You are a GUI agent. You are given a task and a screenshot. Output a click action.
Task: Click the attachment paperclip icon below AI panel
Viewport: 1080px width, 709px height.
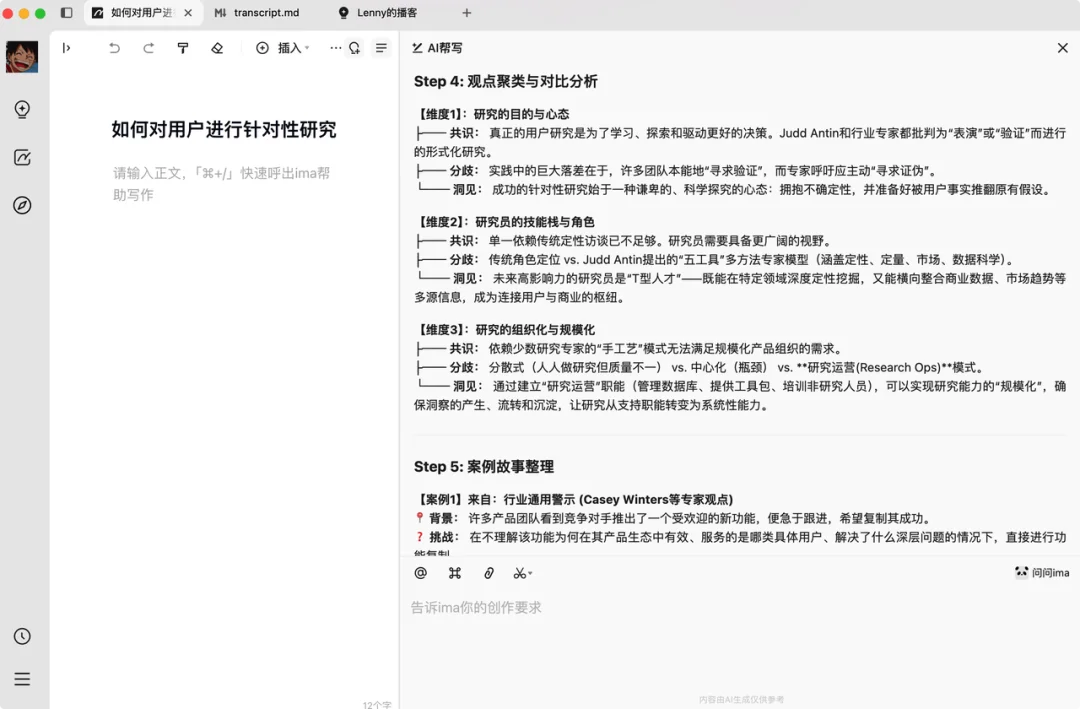coord(488,572)
